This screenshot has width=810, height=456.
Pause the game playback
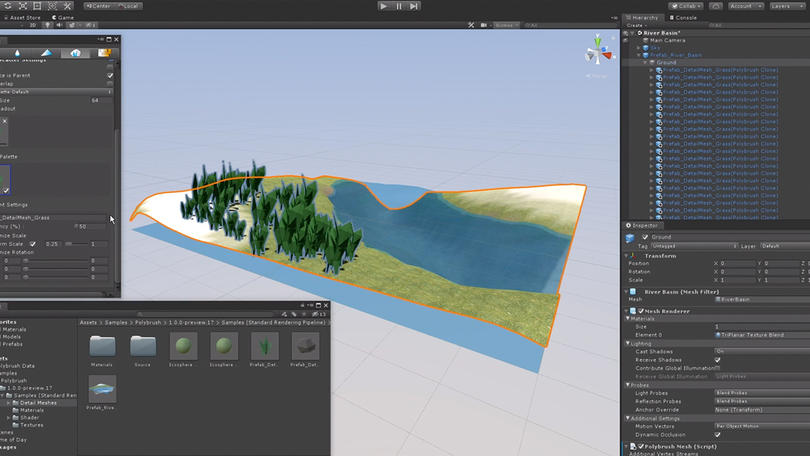(399, 6)
